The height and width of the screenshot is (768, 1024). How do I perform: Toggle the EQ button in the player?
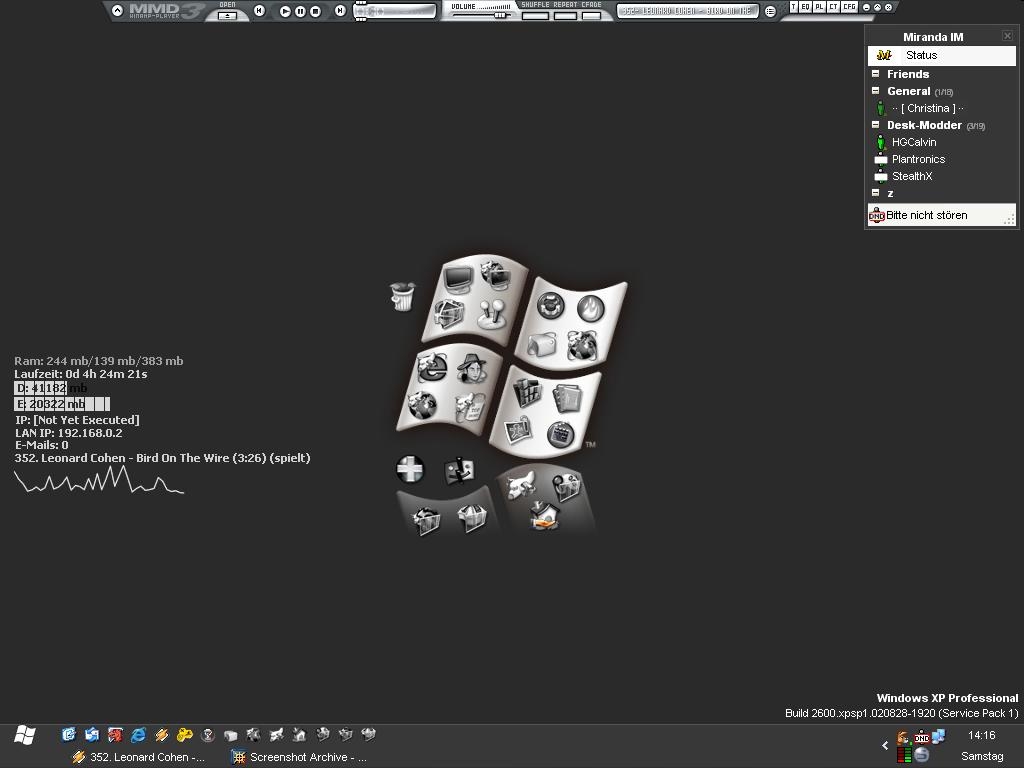coord(806,7)
